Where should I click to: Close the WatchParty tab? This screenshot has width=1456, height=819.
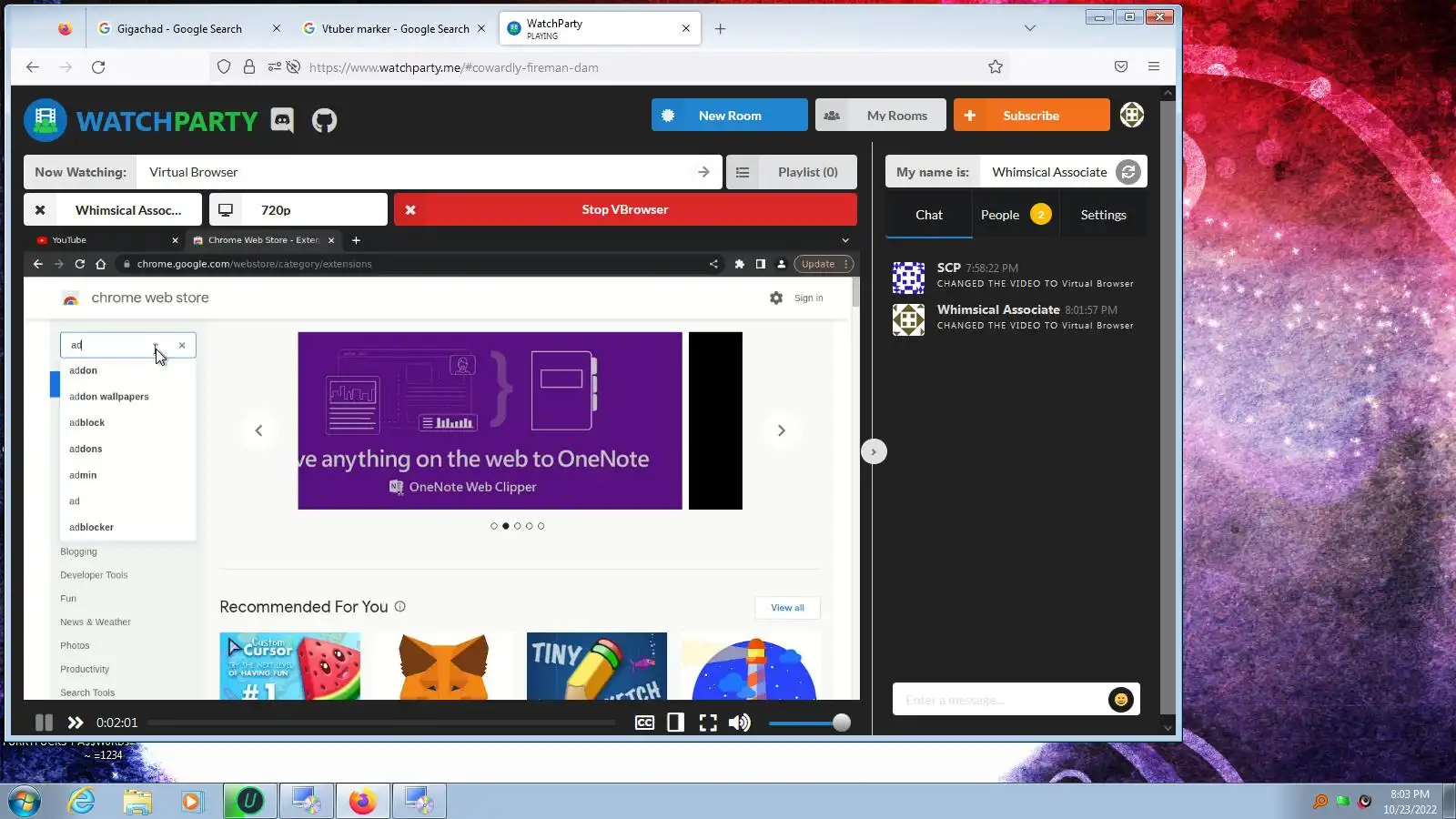pyautogui.click(x=686, y=28)
